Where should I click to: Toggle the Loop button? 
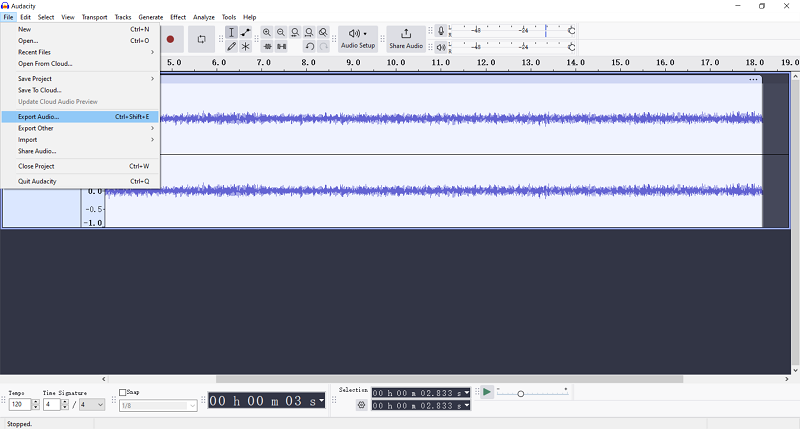201,39
